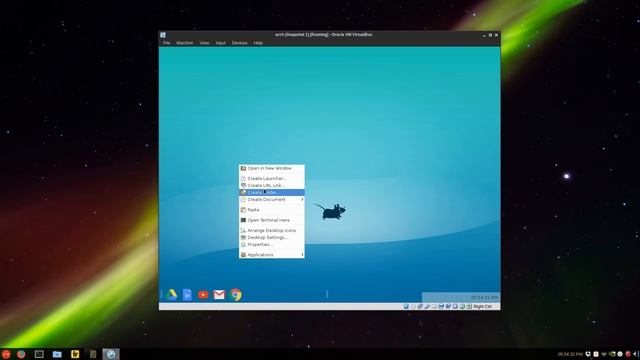The image size is (640, 360).
Task: Open the VirtualBox Help menu
Action: click(x=258, y=43)
